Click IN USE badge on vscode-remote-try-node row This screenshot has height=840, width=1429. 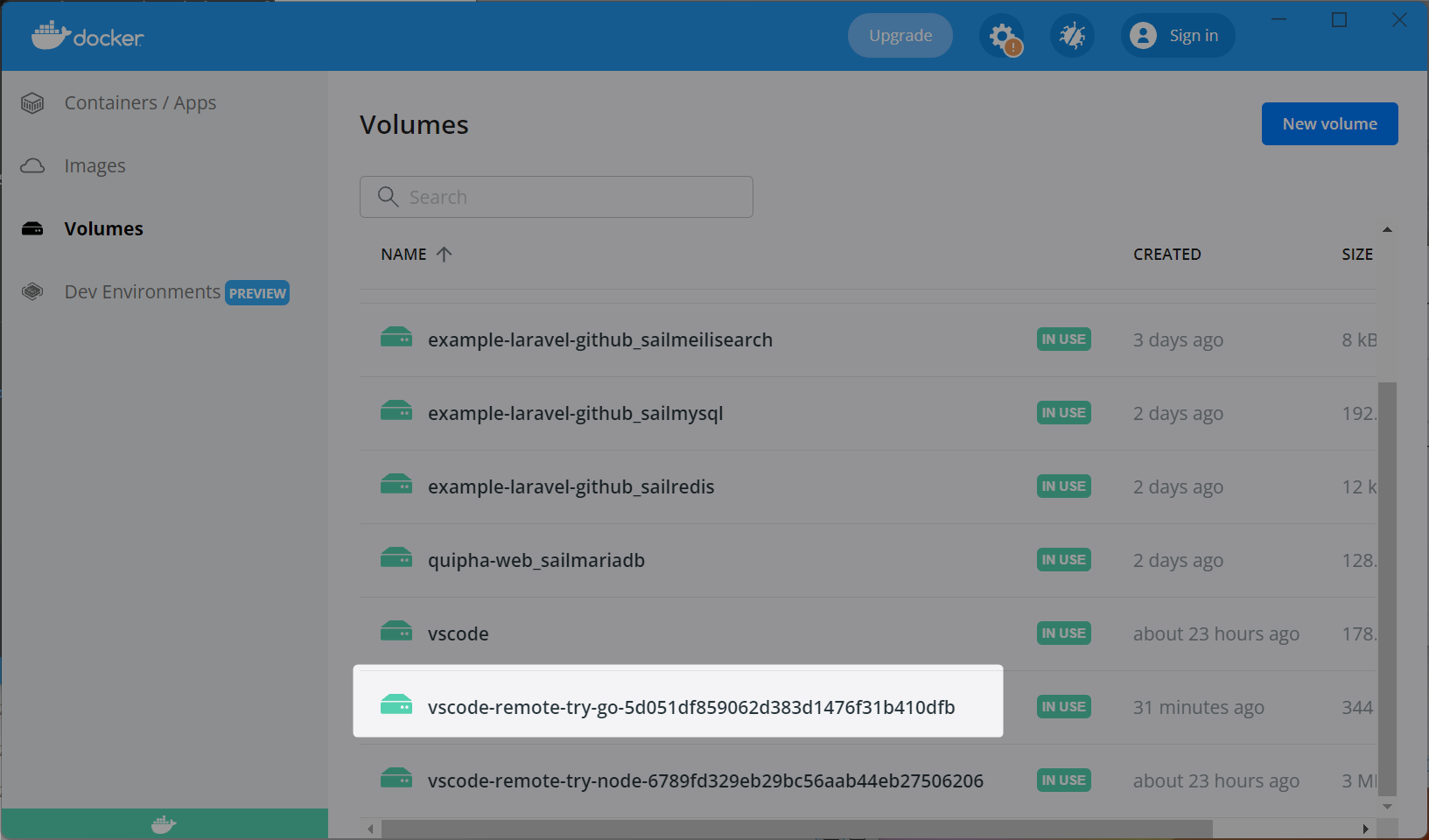(1064, 780)
